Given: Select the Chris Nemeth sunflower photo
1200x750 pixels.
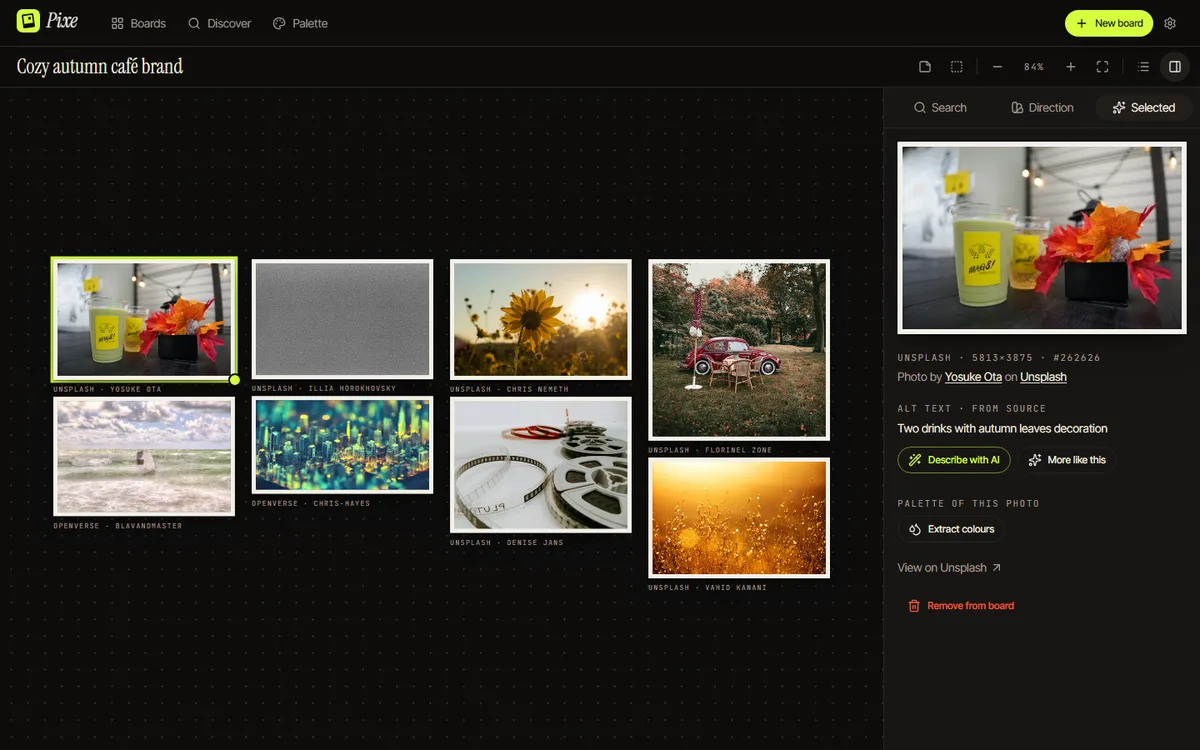Looking at the screenshot, I should pos(541,319).
